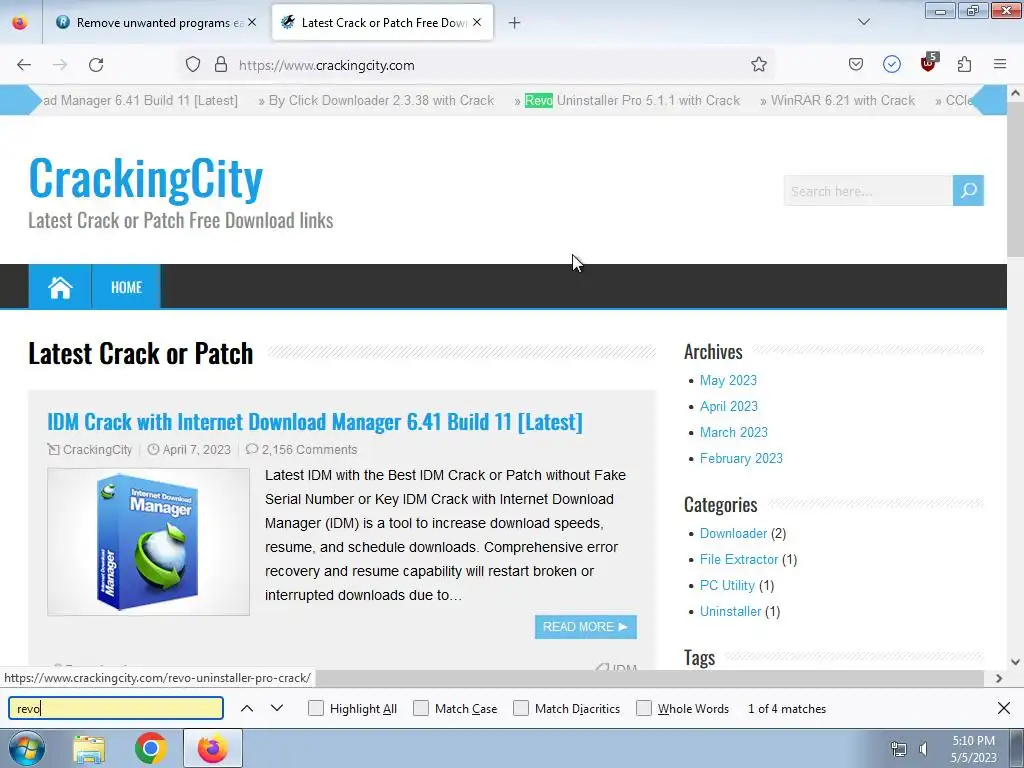Open the Firefox application menu
1024x768 pixels.
[x=1000, y=64]
